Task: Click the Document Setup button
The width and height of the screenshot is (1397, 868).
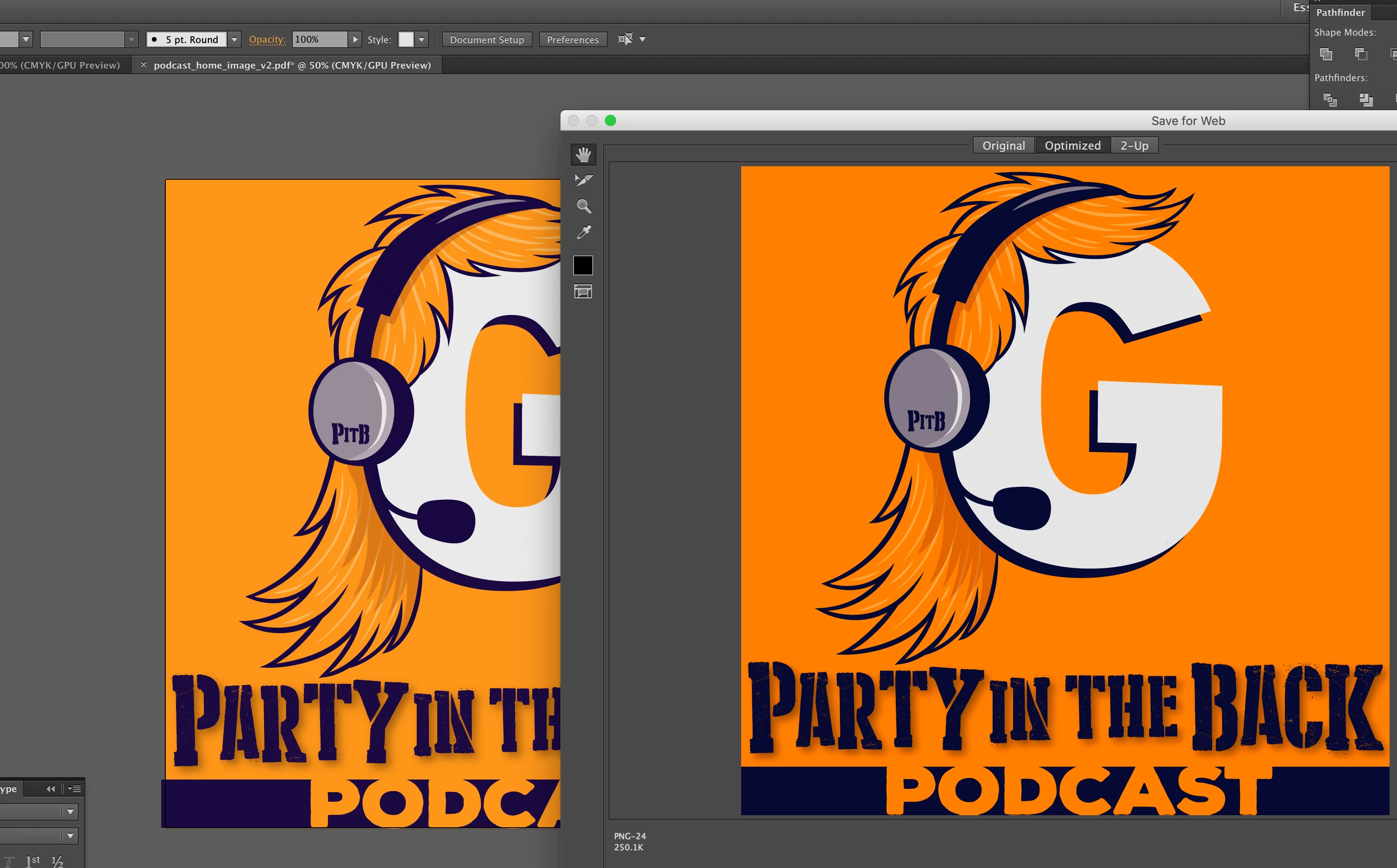Action: (487, 40)
